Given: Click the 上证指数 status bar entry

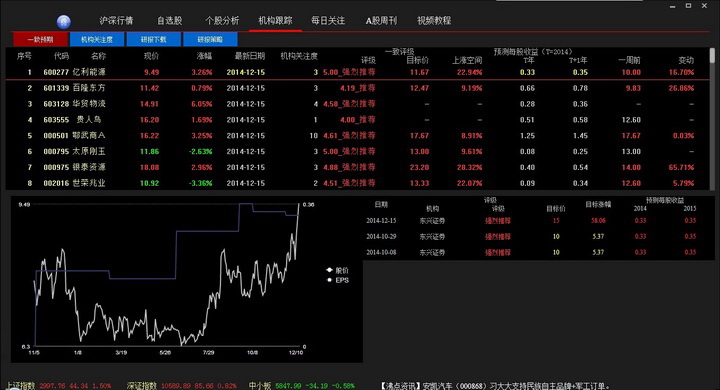Looking at the screenshot, I should (x=58, y=386).
